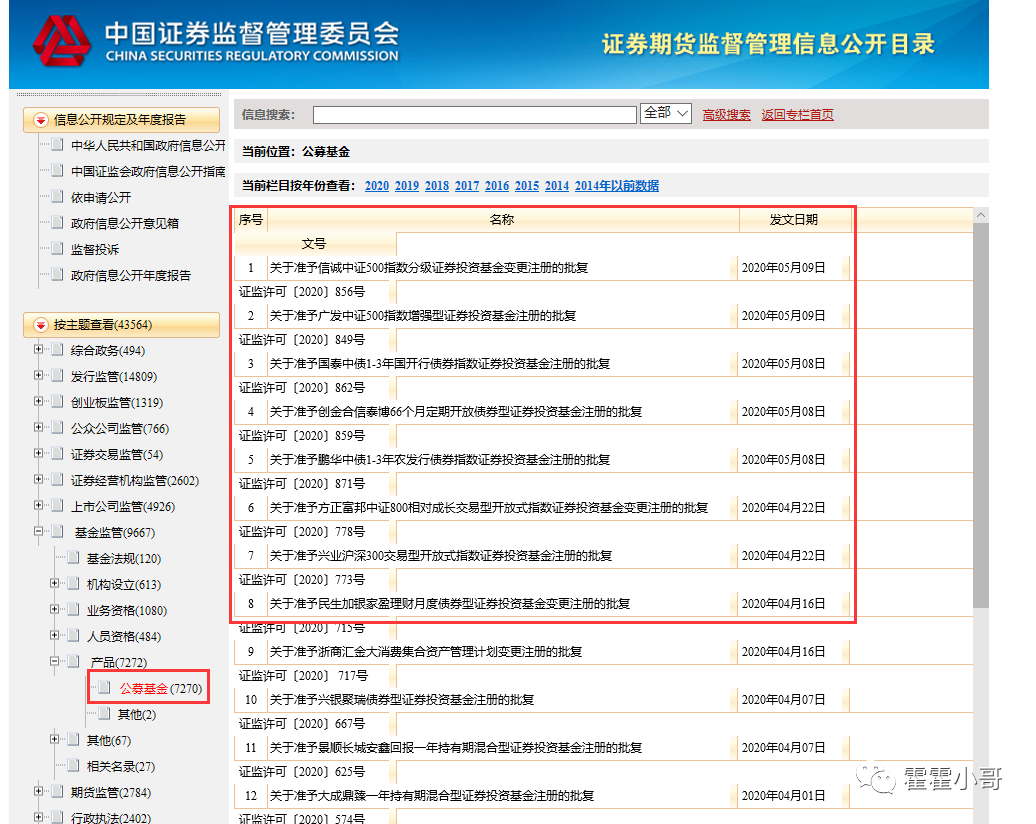Viewport: 1036px width, 824px height.
Task: Open 依申请公开 tree item
Action: (101, 198)
